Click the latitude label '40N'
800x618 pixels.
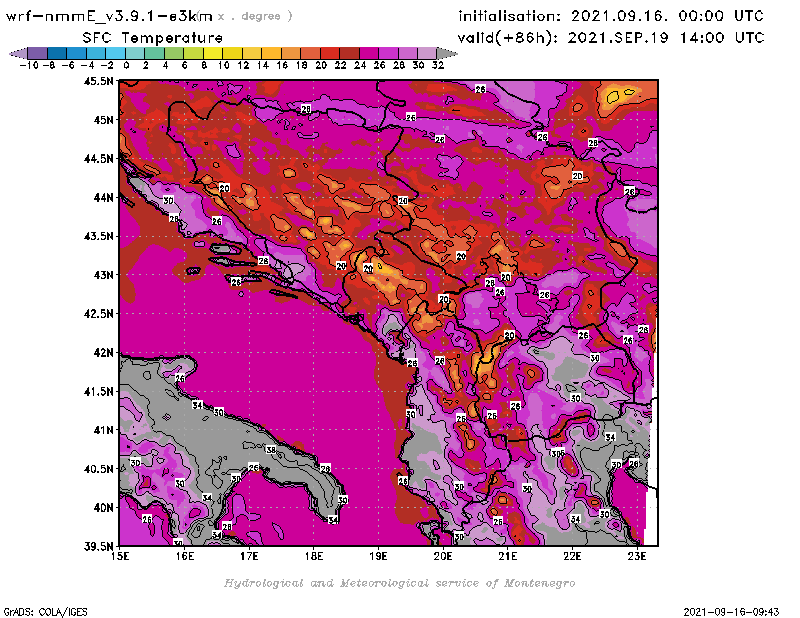[x=103, y=507]
